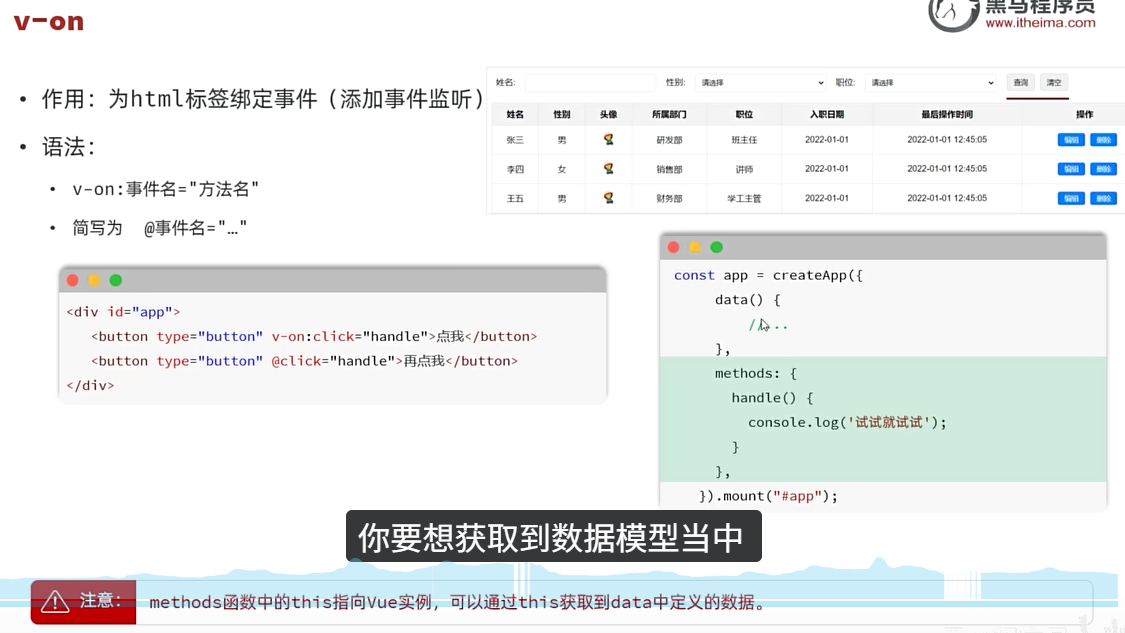This screenshot has height=633, width=1125.
Task: Click the bullet 作用: 为html标签绑定事件
Action: [263, 99]
